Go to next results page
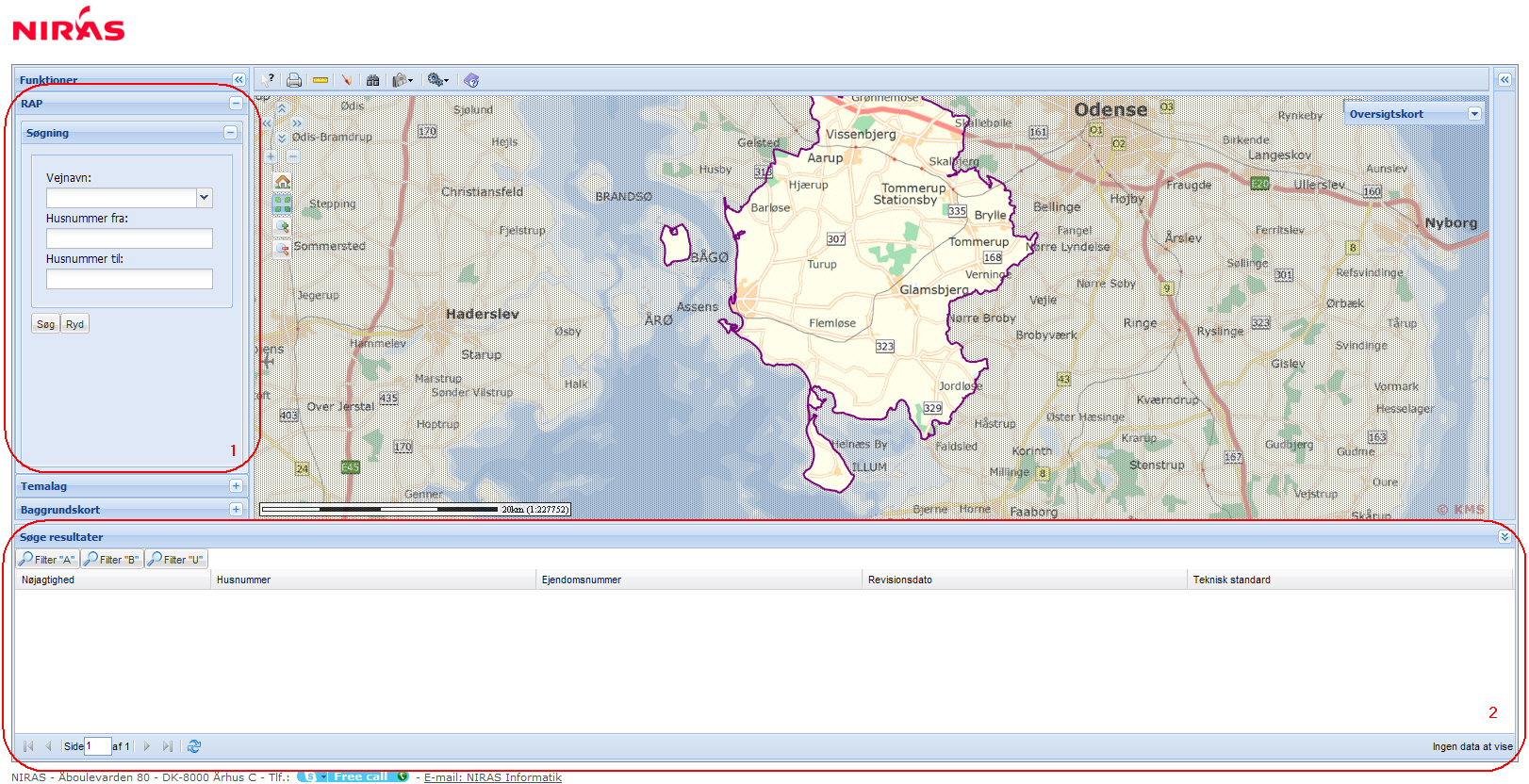1529x784 pixels. click(x=147, y=746)
